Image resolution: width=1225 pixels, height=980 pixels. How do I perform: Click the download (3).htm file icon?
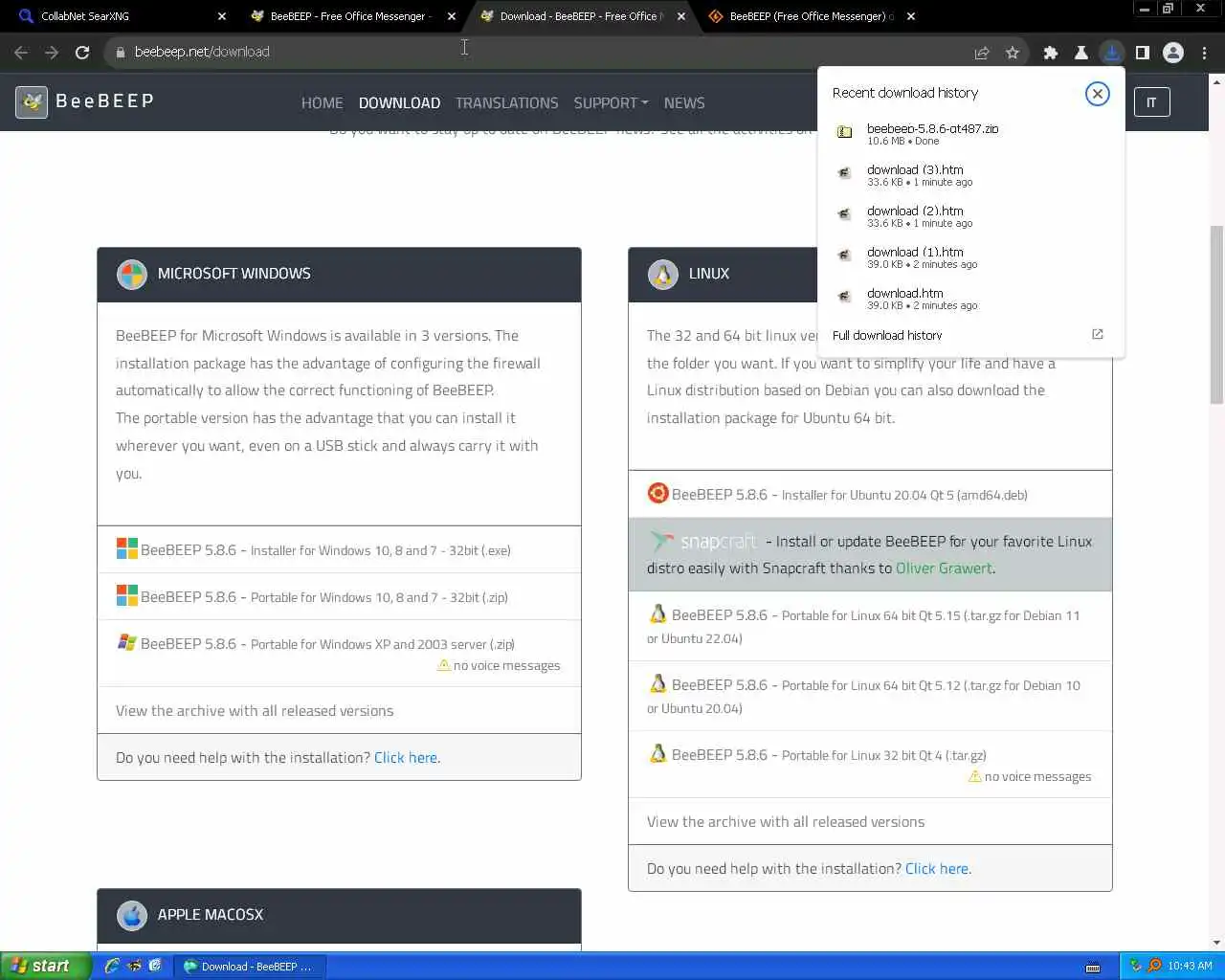tap(844, 173)
